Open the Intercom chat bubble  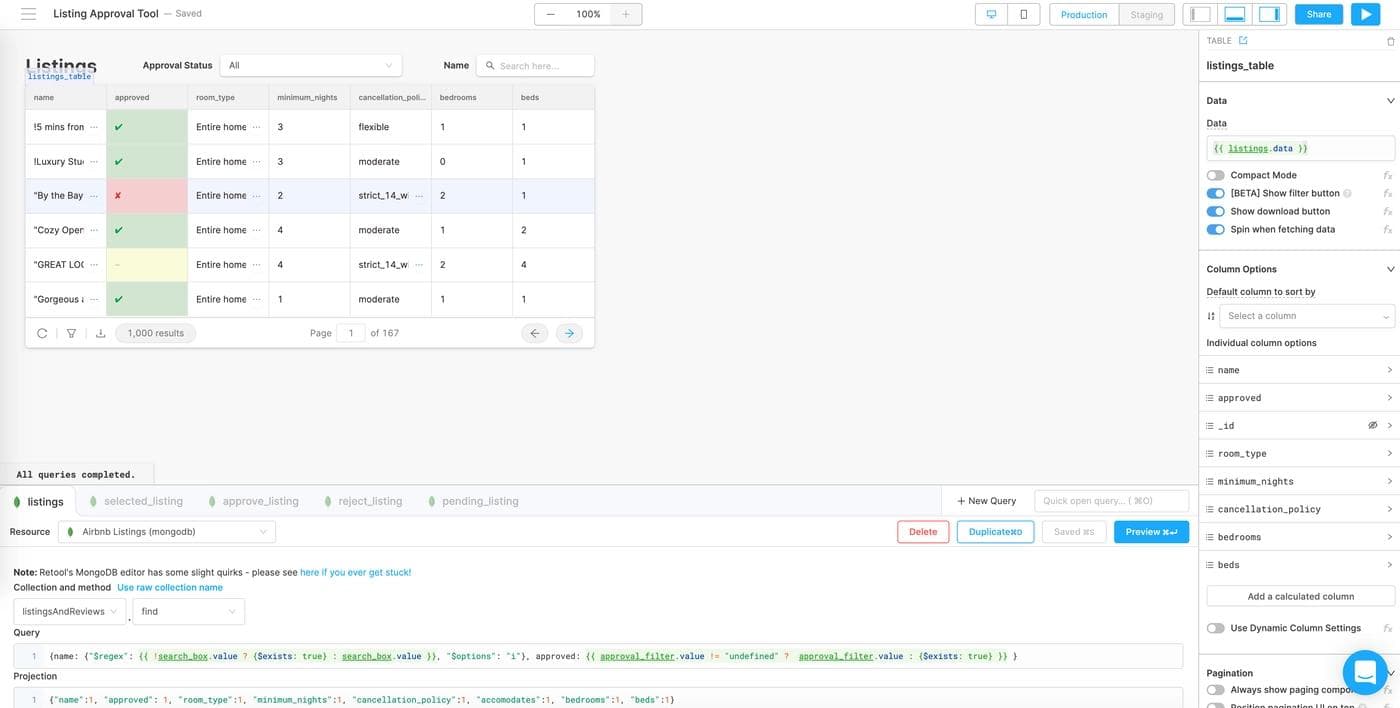tap(1365, 673)
